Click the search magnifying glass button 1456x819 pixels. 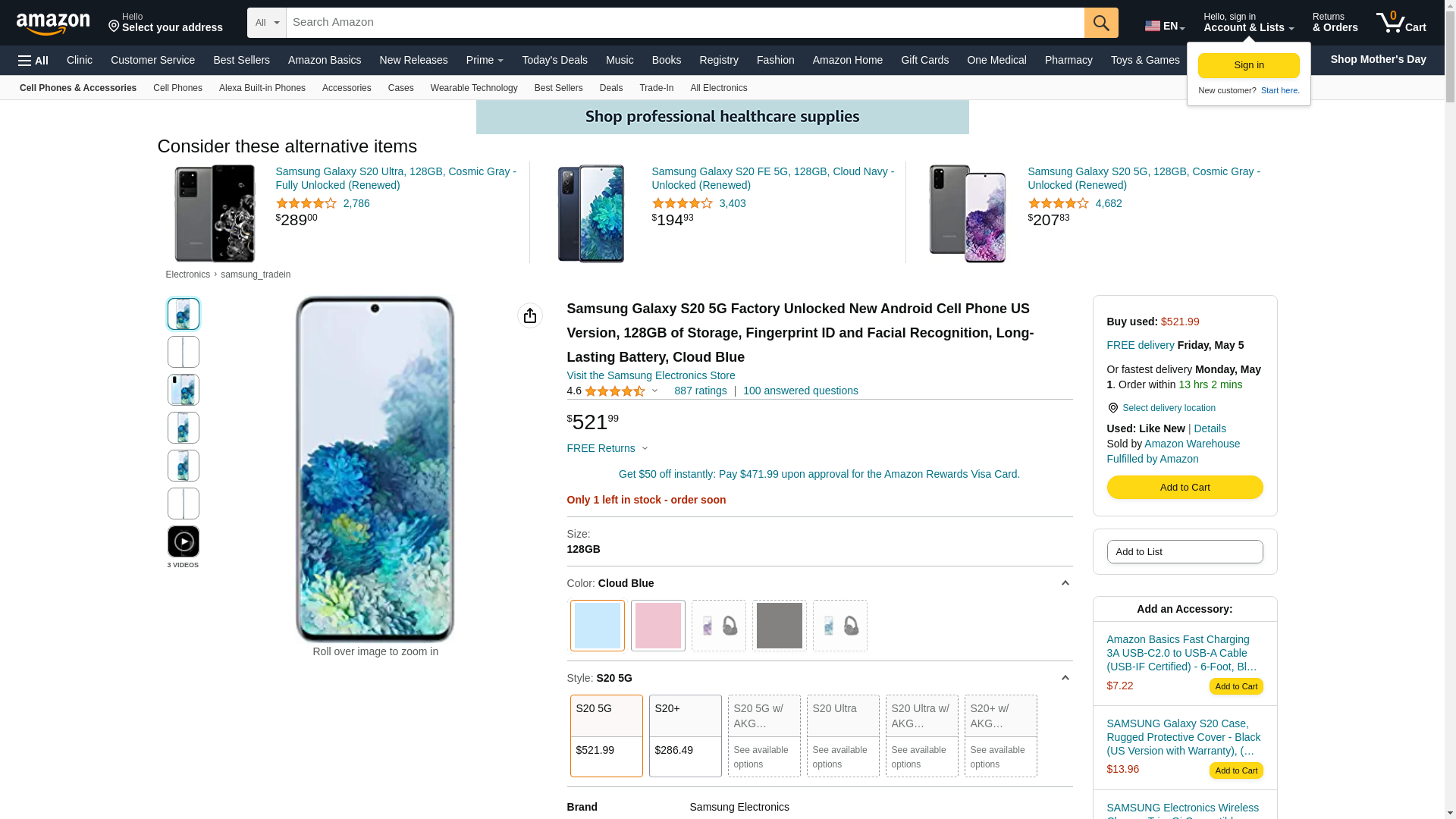1100,23
